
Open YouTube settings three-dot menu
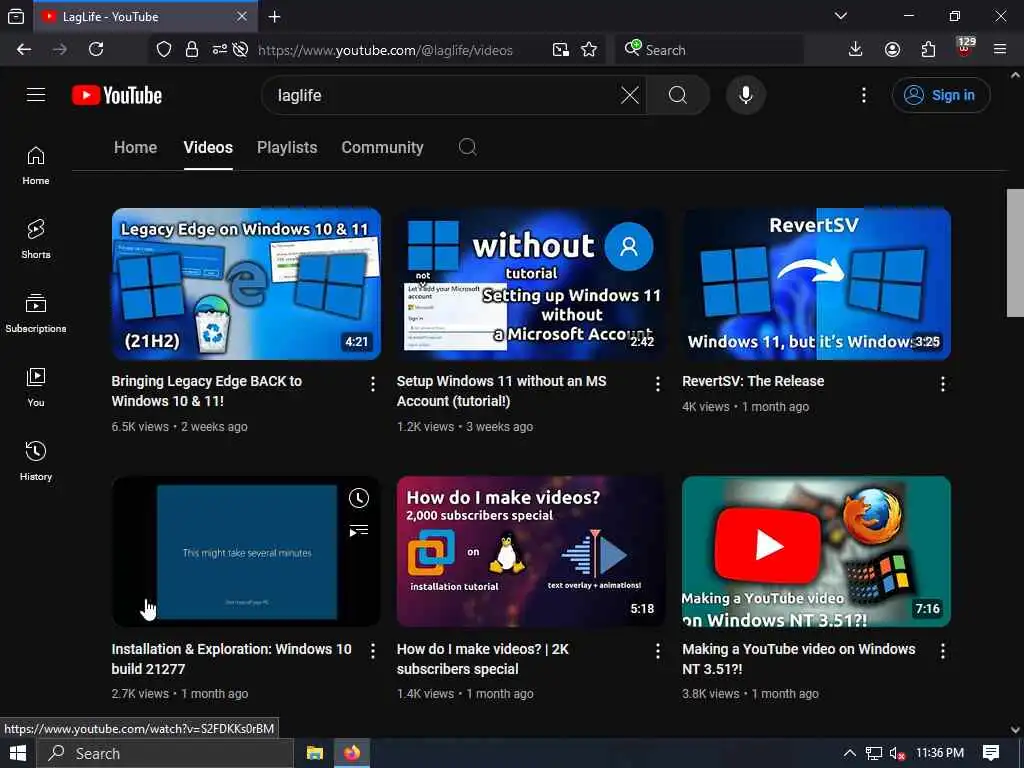coord(863,95)
